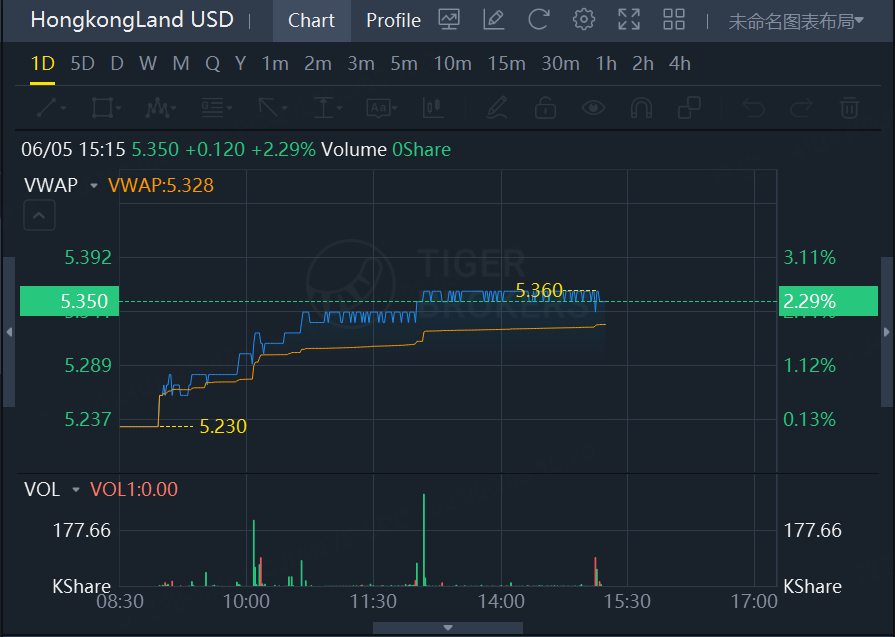
Task: Click the 5.230 low price label
Action: (223, 426)
